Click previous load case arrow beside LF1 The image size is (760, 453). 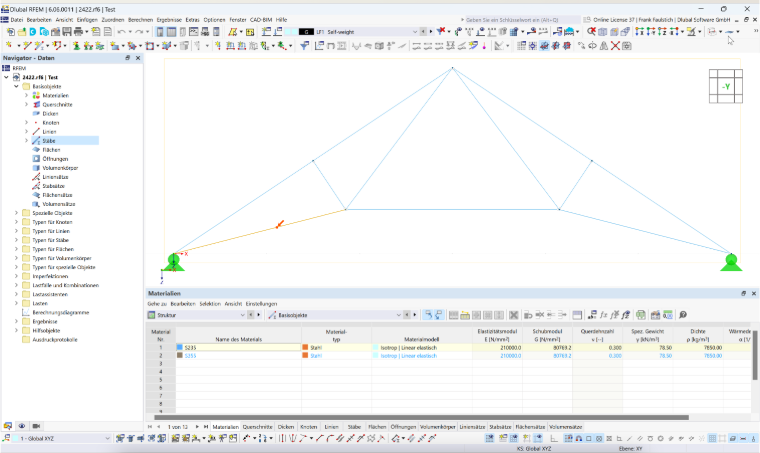(x=423, y=31)
